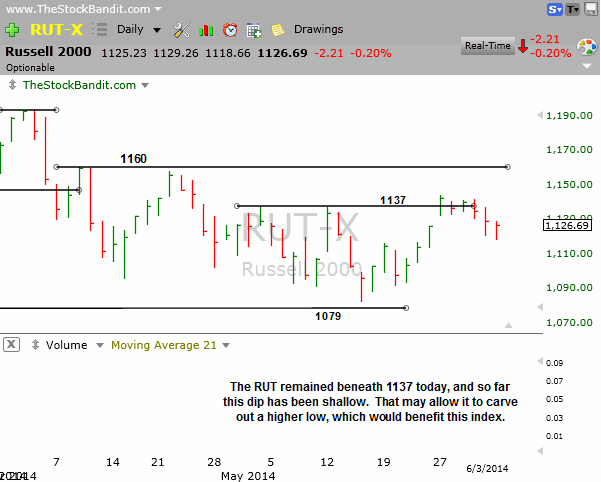Select the Daily timeframe label

click(130, 30)
